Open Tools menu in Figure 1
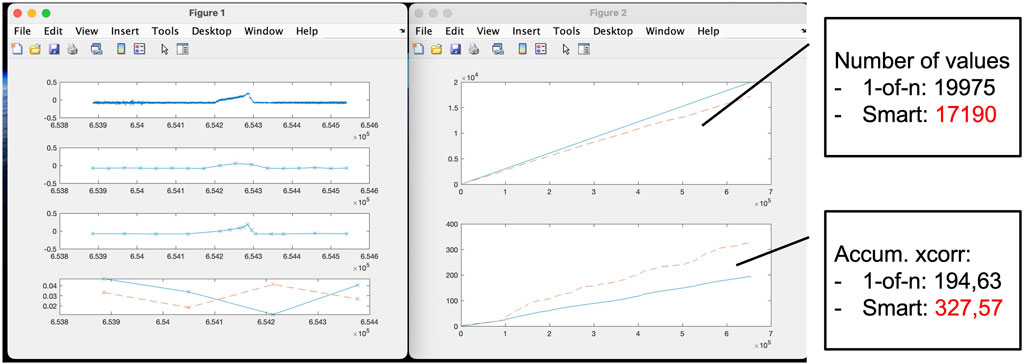1024x364 pixels. [165, 31]
